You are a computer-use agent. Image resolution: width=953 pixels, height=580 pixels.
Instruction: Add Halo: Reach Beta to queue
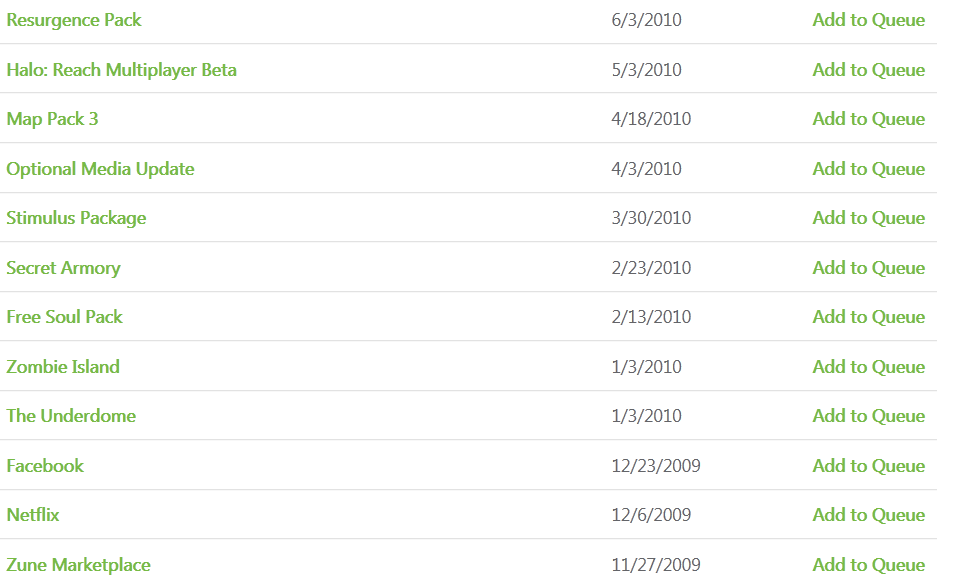(868, 70)
